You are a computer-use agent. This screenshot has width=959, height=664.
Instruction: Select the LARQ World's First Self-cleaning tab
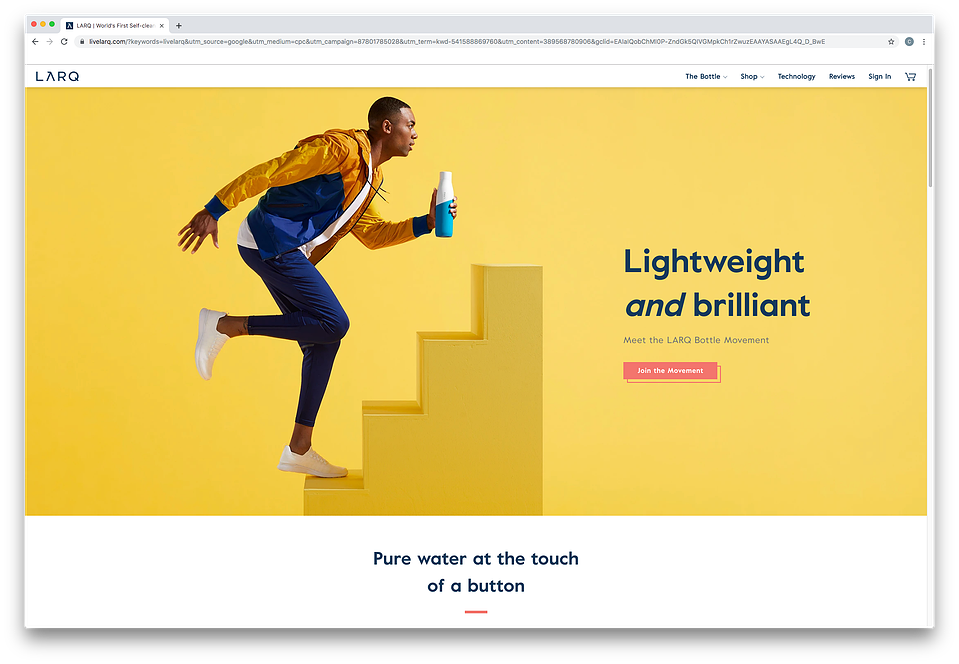pyautogui.click(x=115, y=26)
